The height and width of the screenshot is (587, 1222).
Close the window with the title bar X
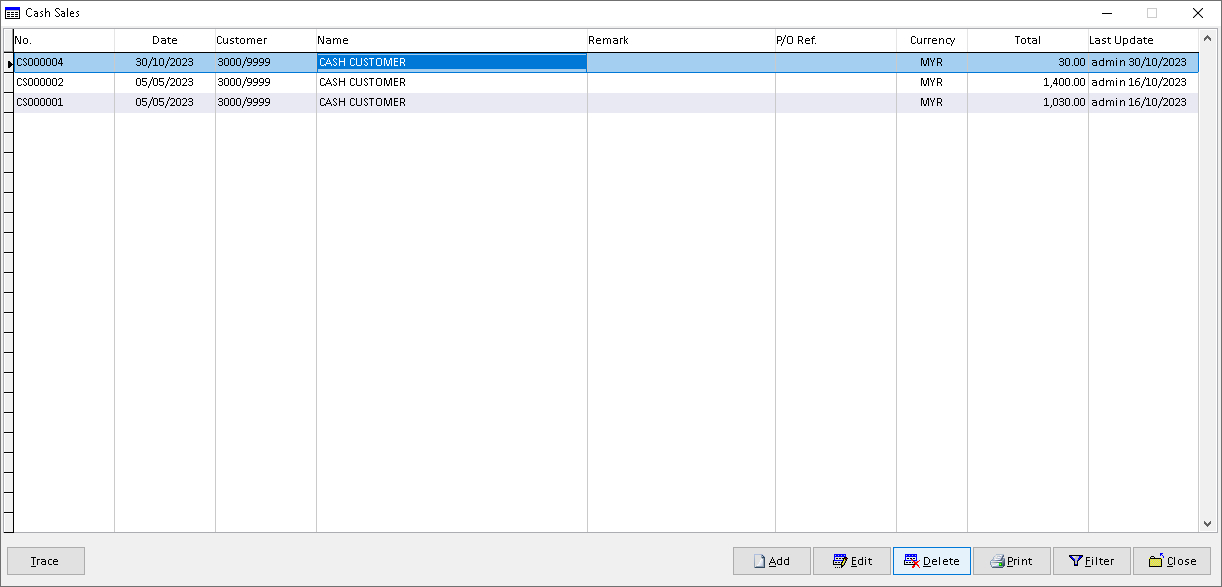1198,13
